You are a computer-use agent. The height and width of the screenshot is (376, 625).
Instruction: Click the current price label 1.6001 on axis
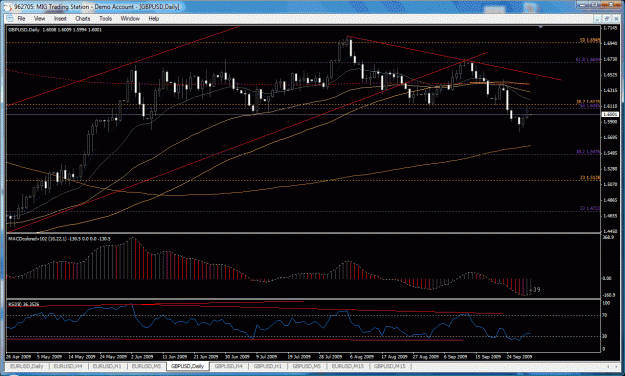[609, 114]
